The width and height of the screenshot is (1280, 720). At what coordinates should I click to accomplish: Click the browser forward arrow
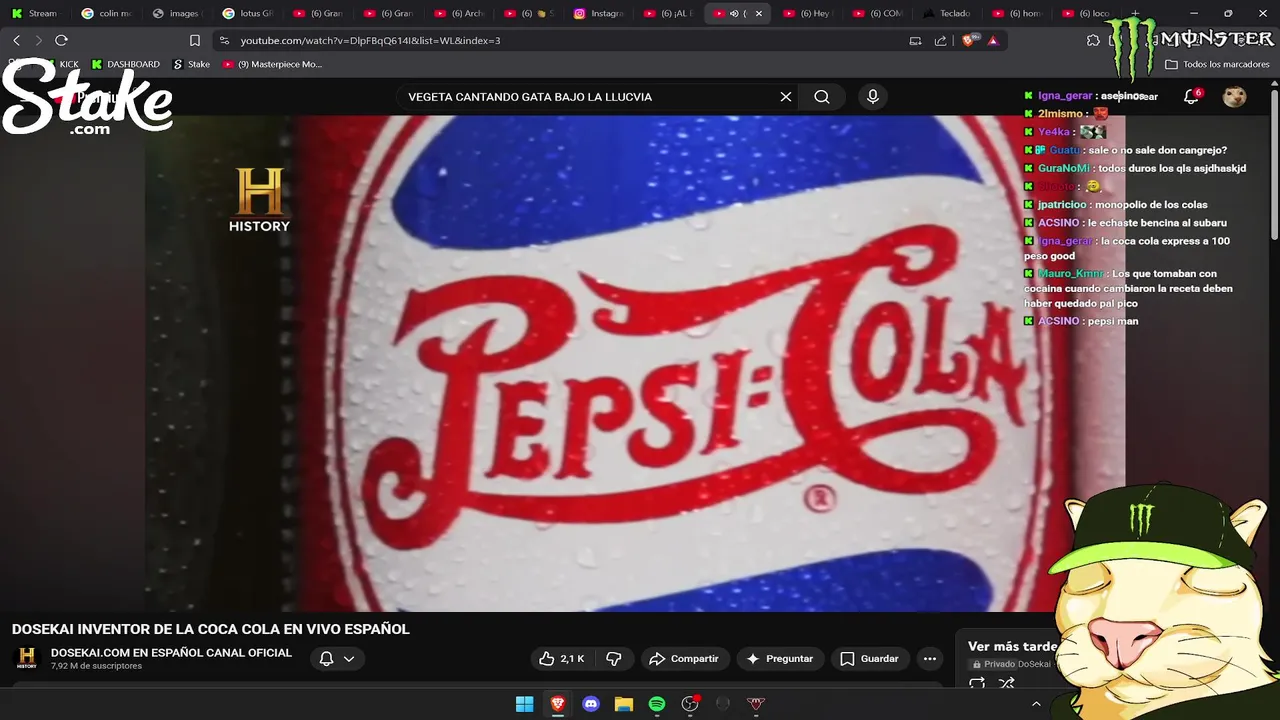[x=39, y=40]
